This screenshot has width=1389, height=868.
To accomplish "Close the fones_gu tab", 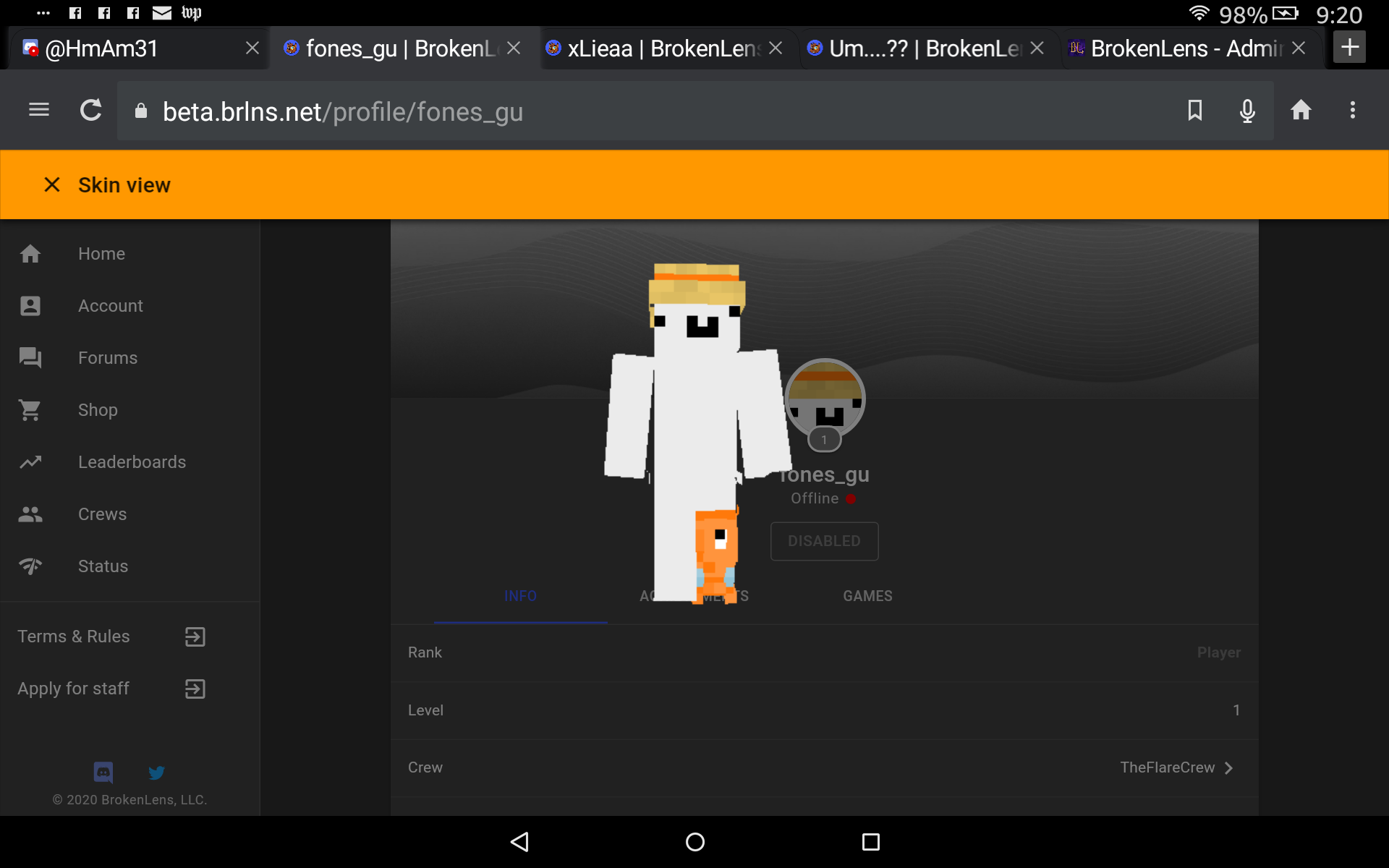I will coord(514,48).
